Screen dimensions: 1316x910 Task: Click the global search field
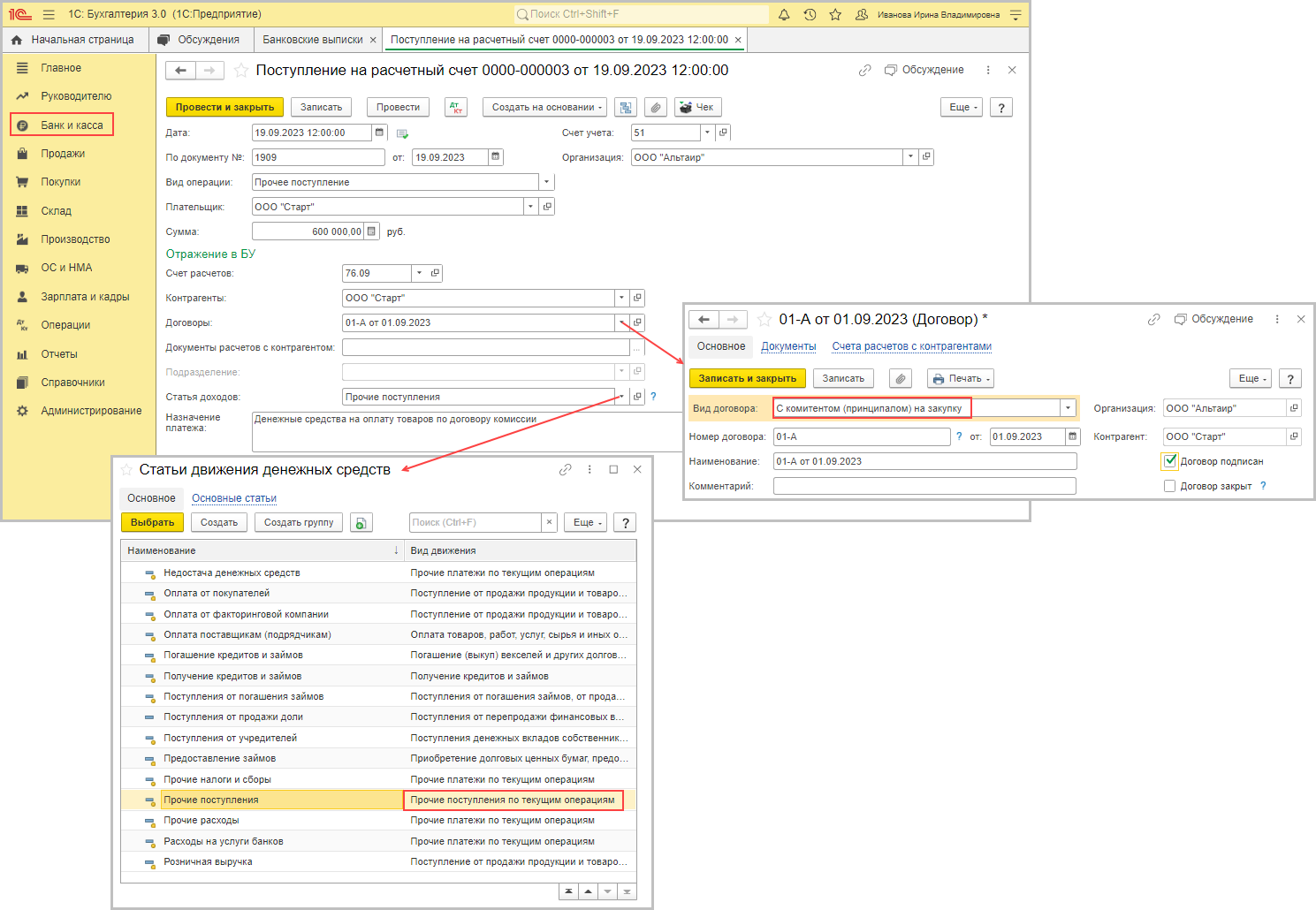(x=641, y=14)
